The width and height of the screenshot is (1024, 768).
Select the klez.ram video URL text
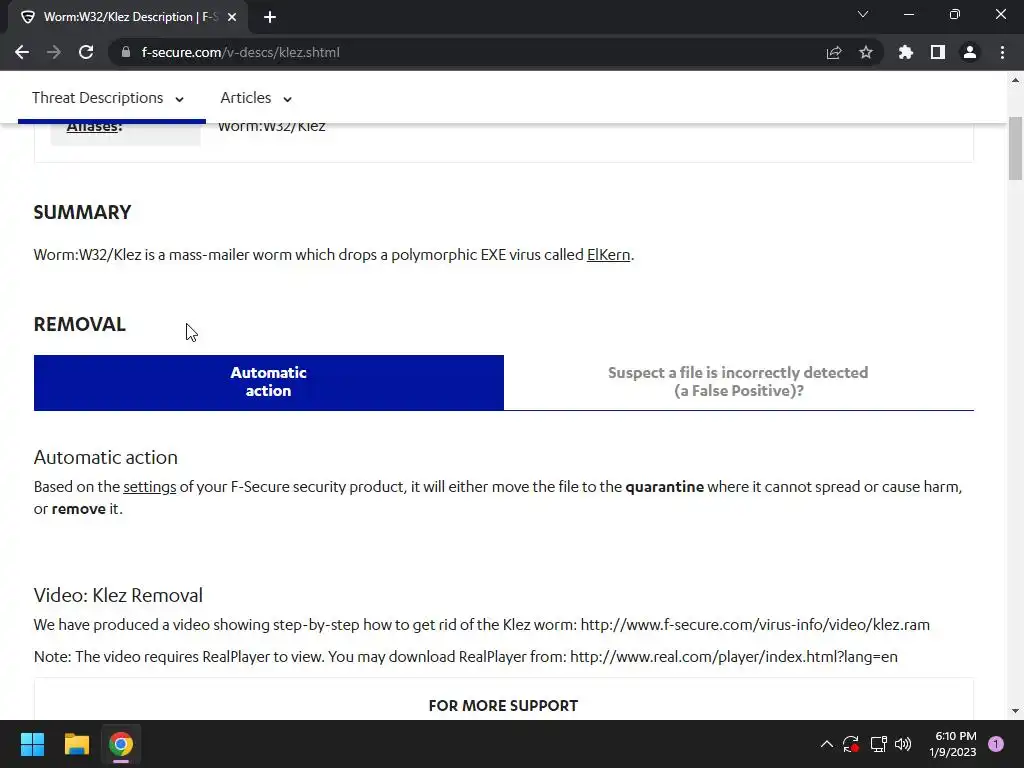755,625
